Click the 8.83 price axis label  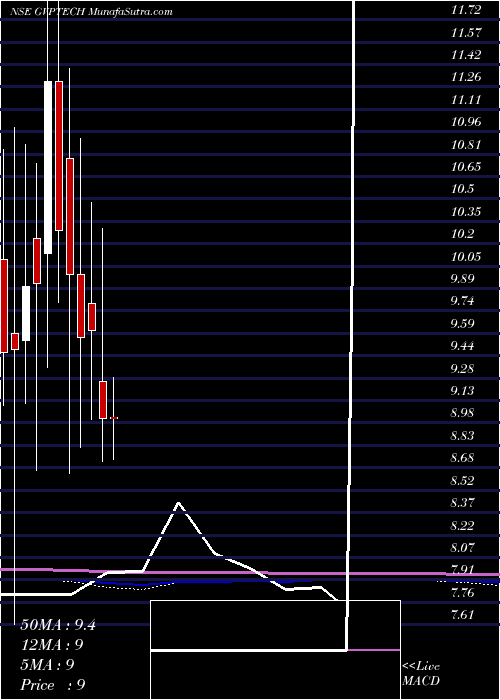[462, 436]
